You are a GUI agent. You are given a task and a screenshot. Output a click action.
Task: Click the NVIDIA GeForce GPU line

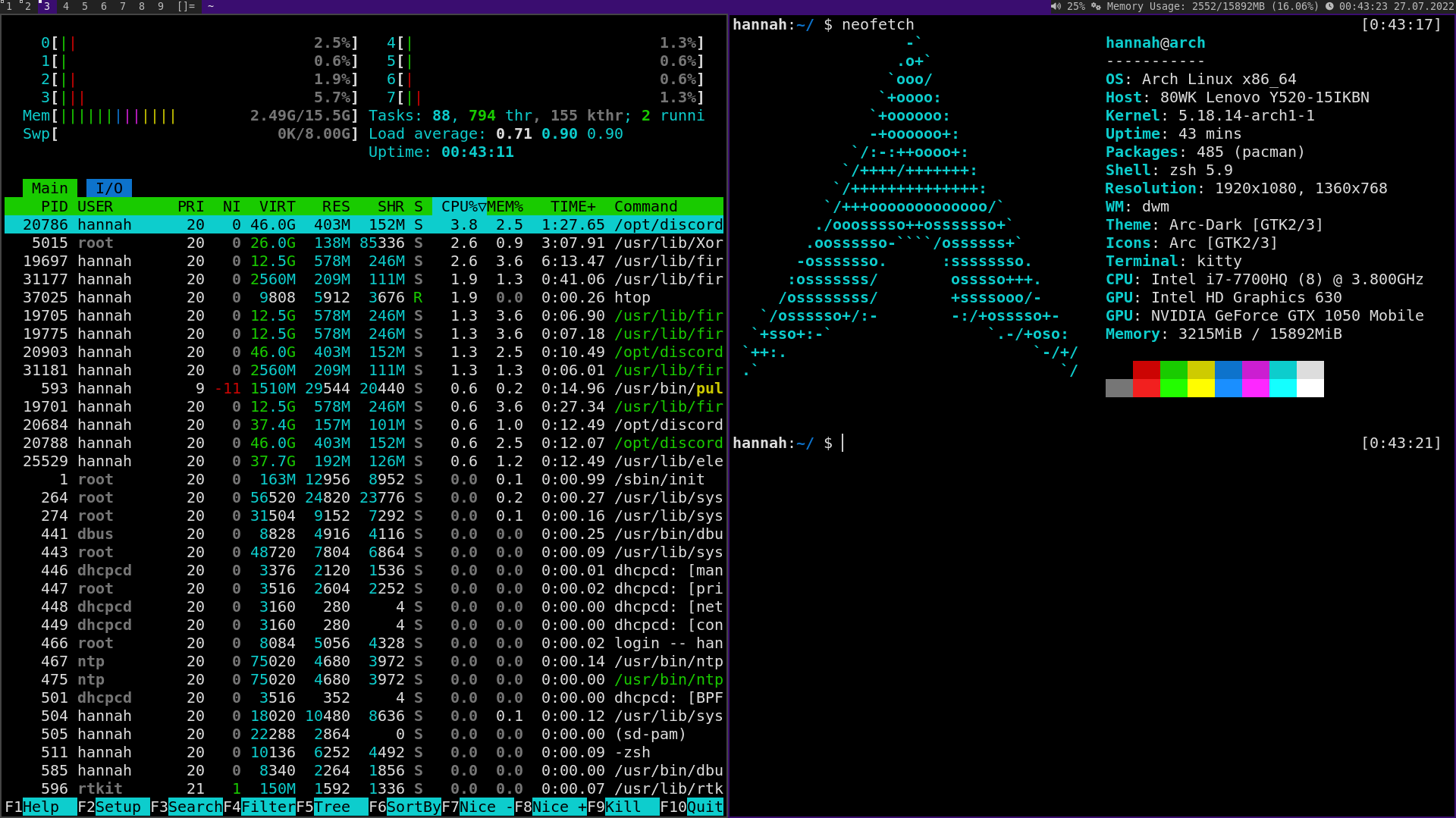1265,315
